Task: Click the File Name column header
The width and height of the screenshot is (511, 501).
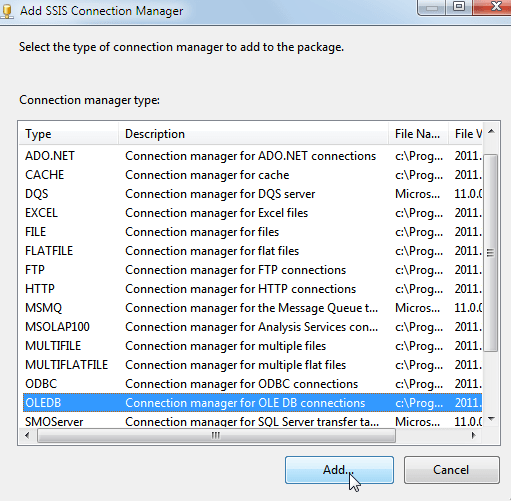Action: 418,134
